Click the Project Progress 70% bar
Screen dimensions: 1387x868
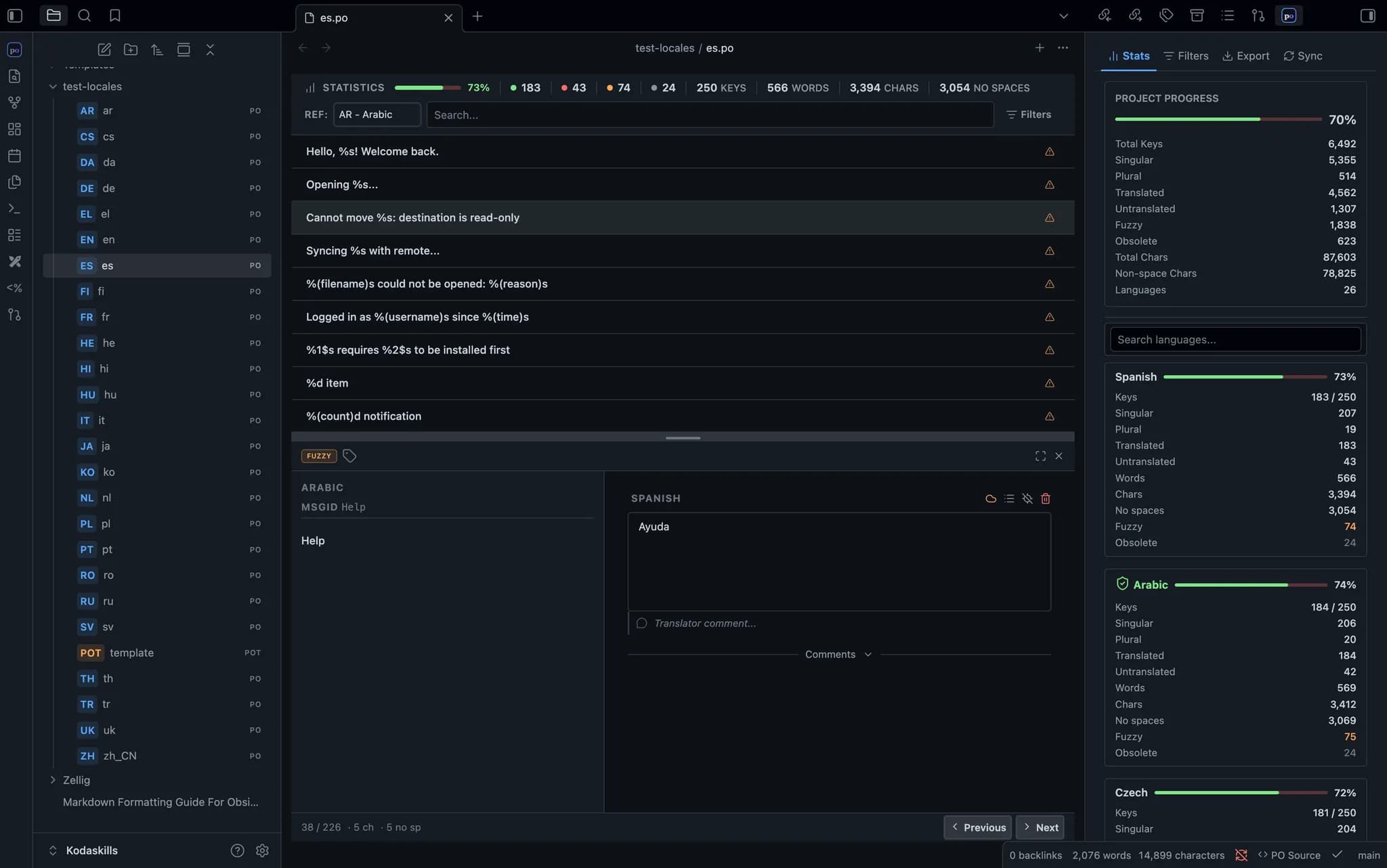[x=1218, y=119]
